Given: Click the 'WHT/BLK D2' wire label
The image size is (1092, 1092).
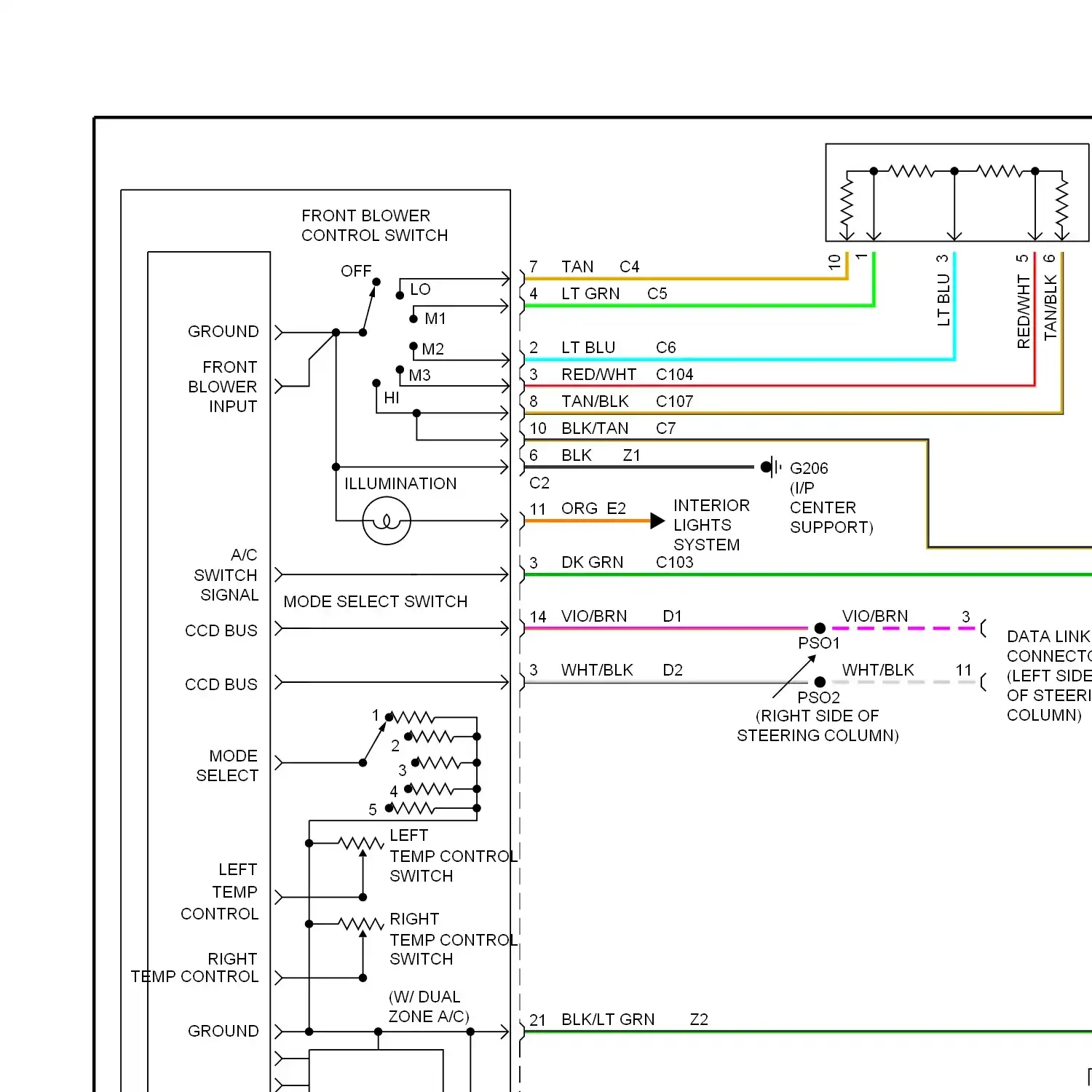Looking at the screenshot, I should pos(622,670).
